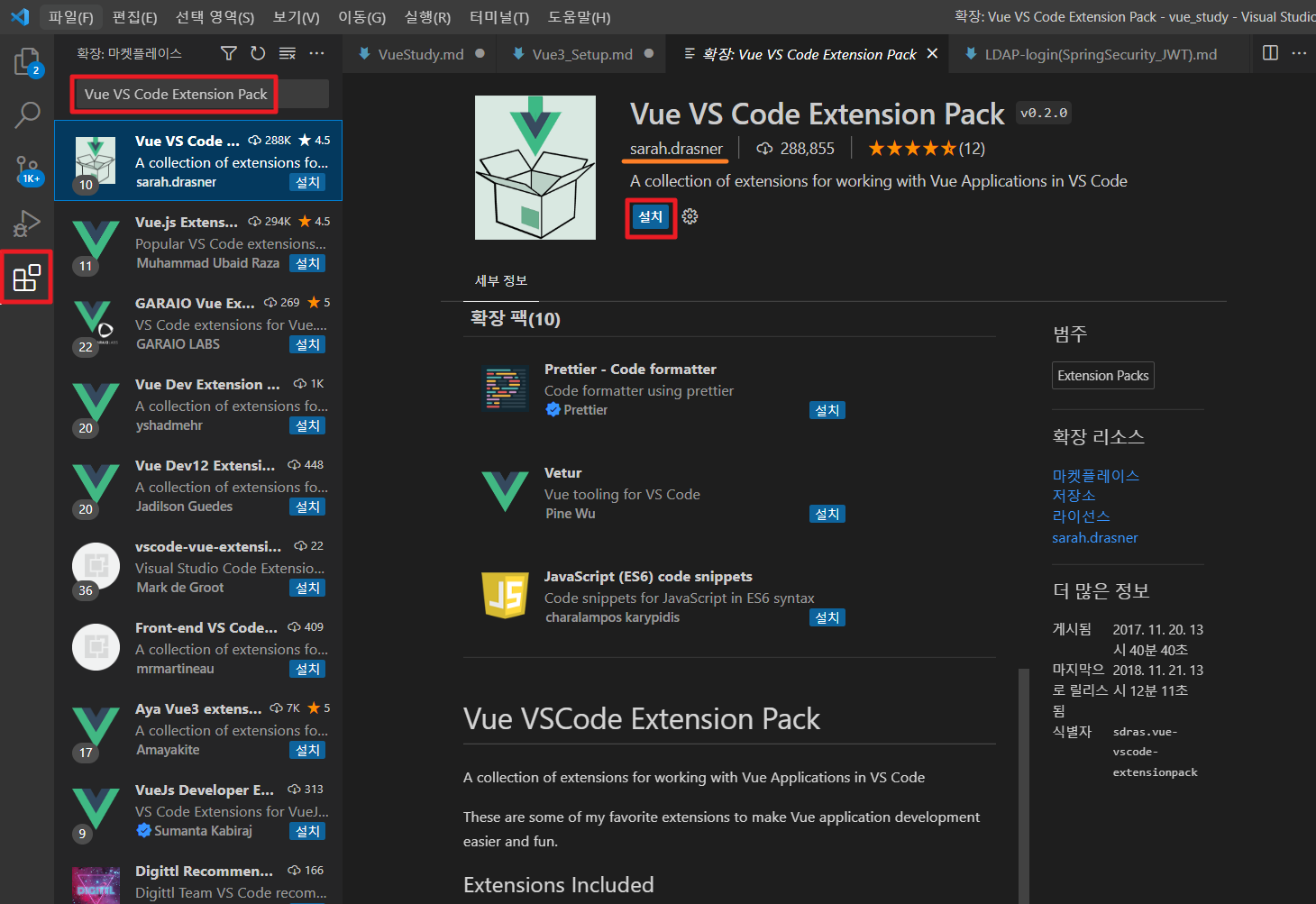This screenshot has width=1316, height=904.
Task: Open the 라이선스 license link
Action: 1081,516
